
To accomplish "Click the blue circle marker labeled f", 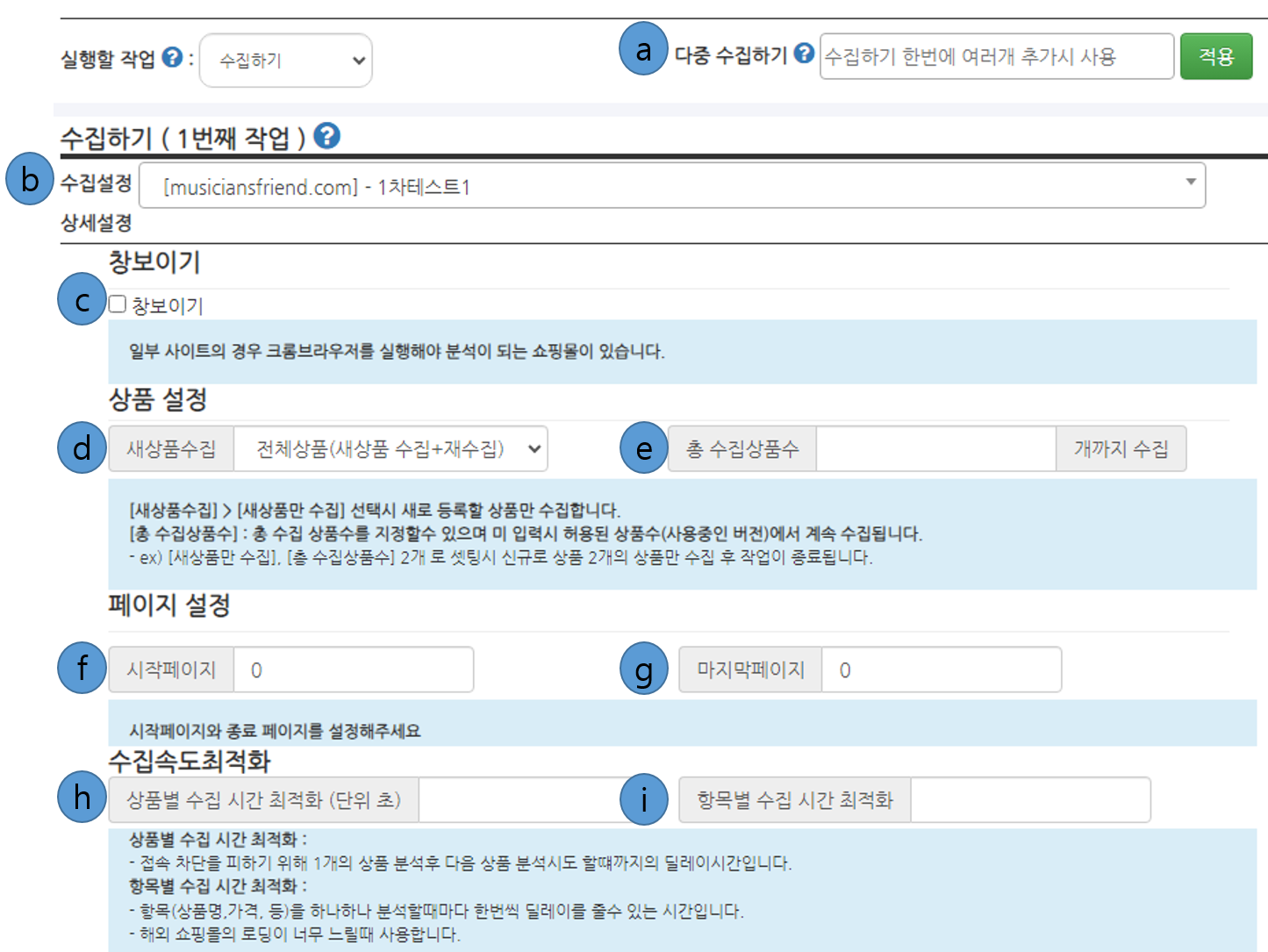I will point(82,669).
